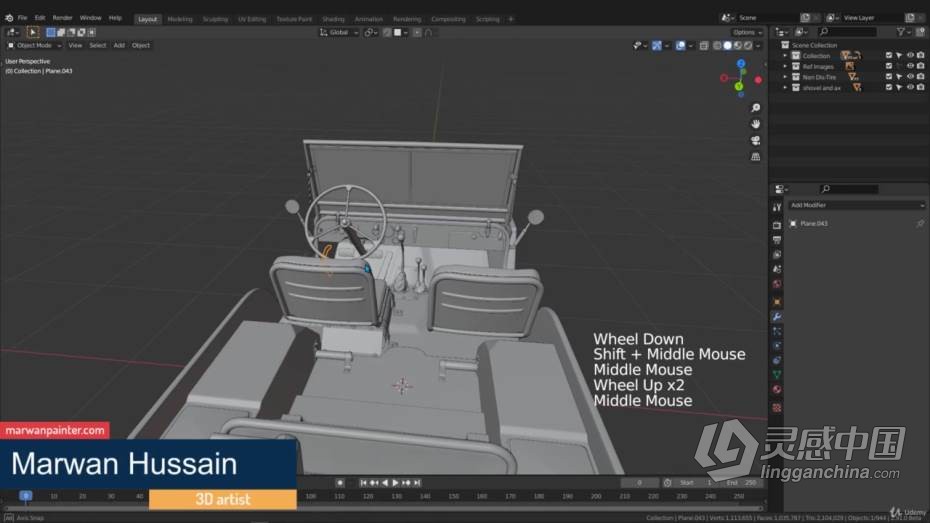Open the Render menu

coord(62,18)
